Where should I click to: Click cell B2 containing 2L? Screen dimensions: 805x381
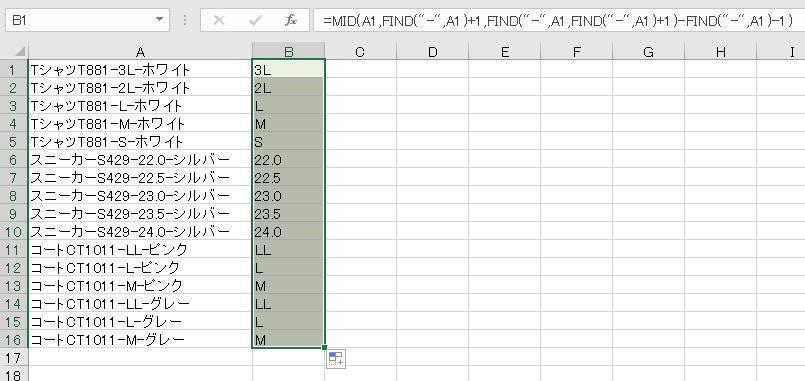tap(289, 87)
